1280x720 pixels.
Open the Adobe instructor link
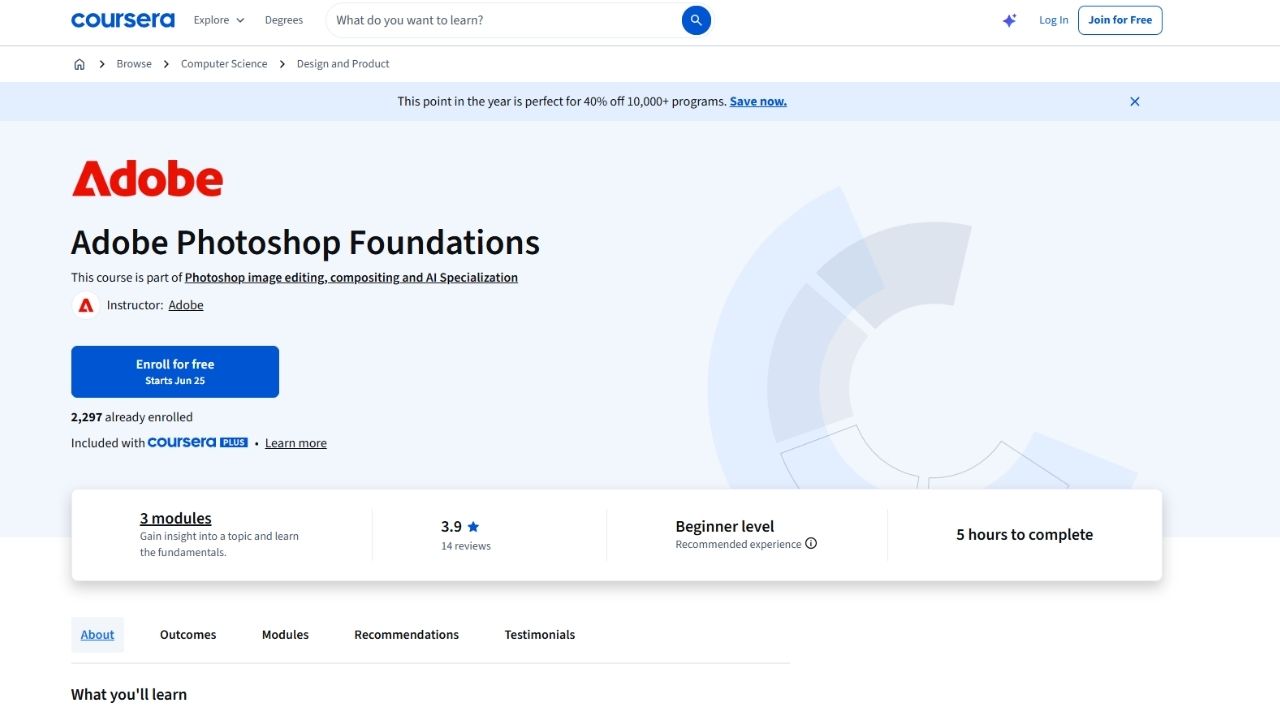[x=186, y=305]
